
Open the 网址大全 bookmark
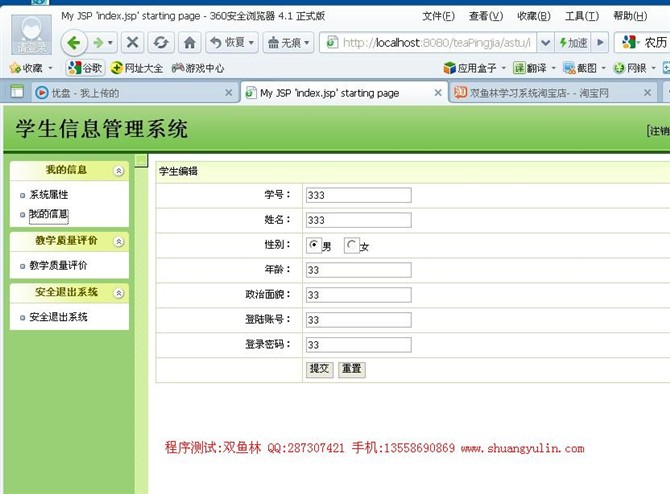point(137,68)
